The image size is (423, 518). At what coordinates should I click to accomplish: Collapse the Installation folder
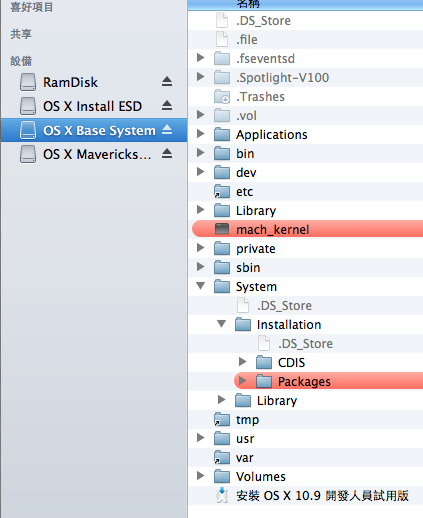(221, 324)
